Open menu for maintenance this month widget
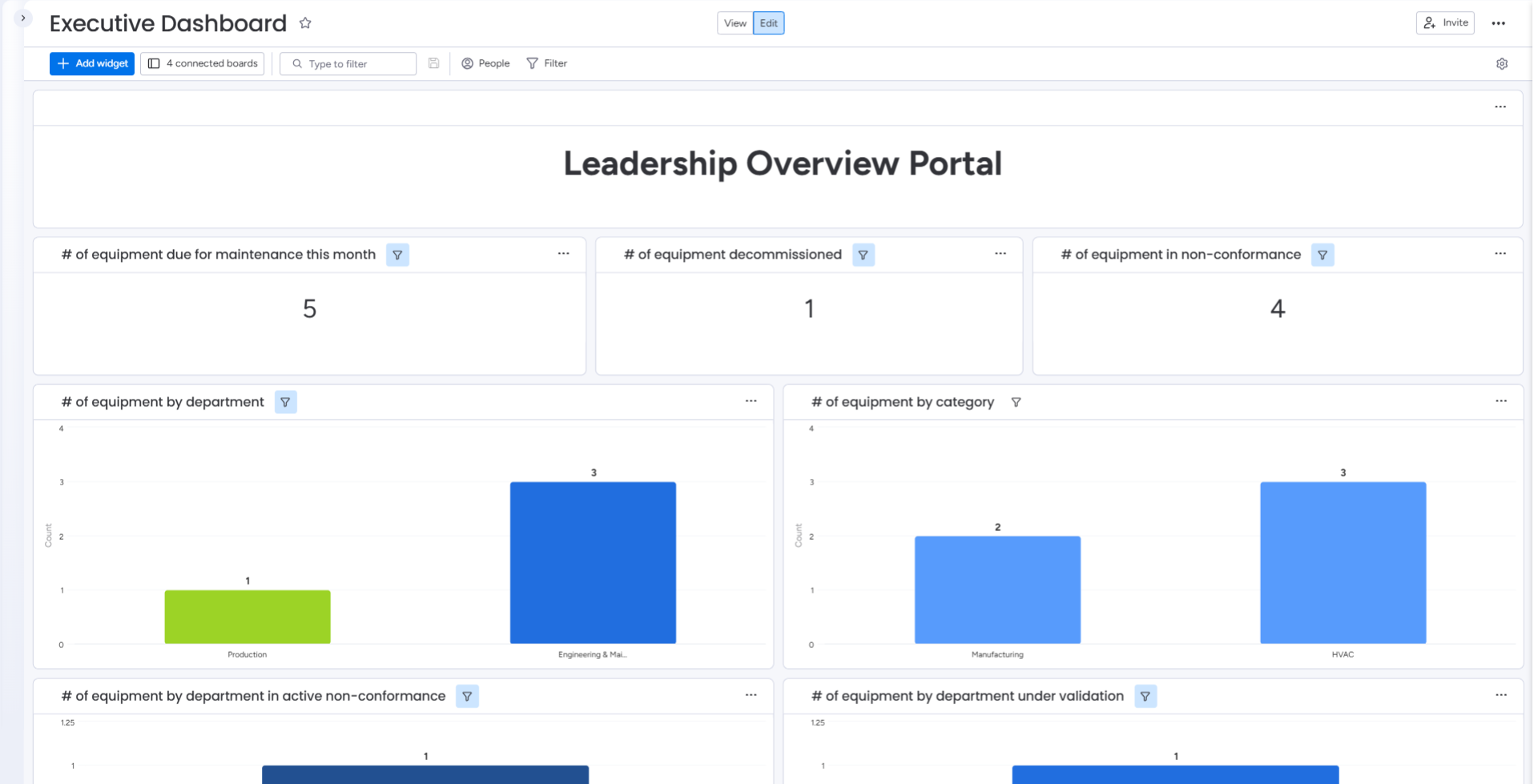 point(564,254)
